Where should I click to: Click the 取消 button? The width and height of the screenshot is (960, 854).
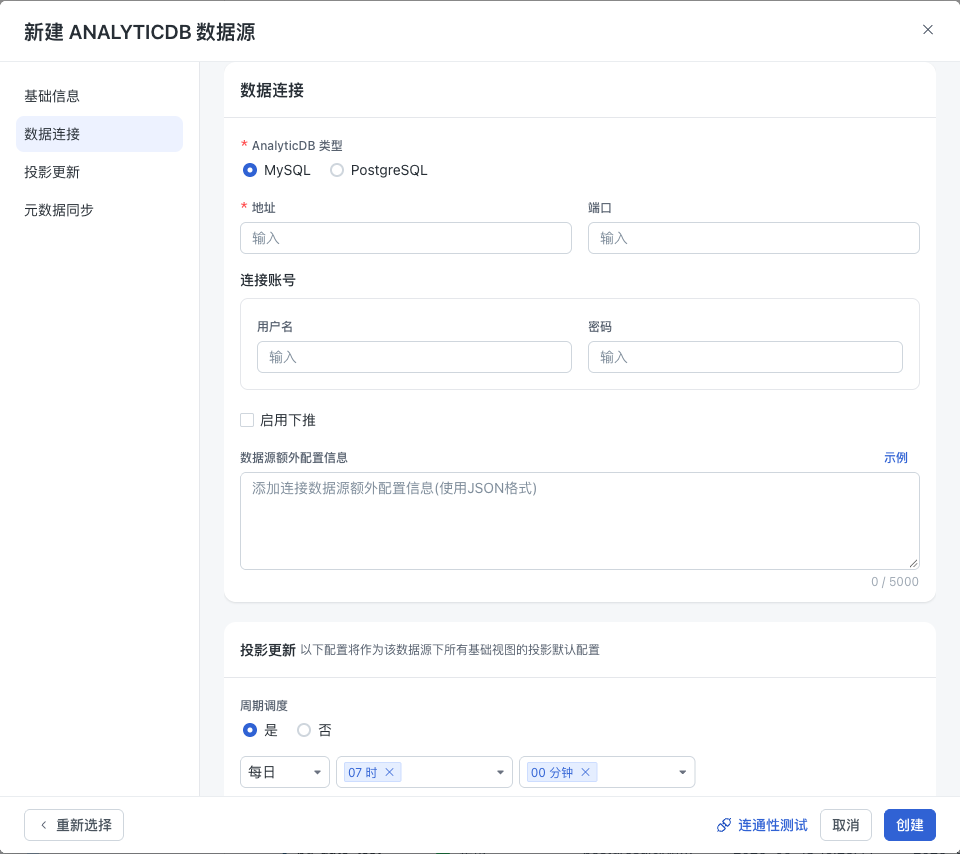pyautogui.click(x=846, y=825)
